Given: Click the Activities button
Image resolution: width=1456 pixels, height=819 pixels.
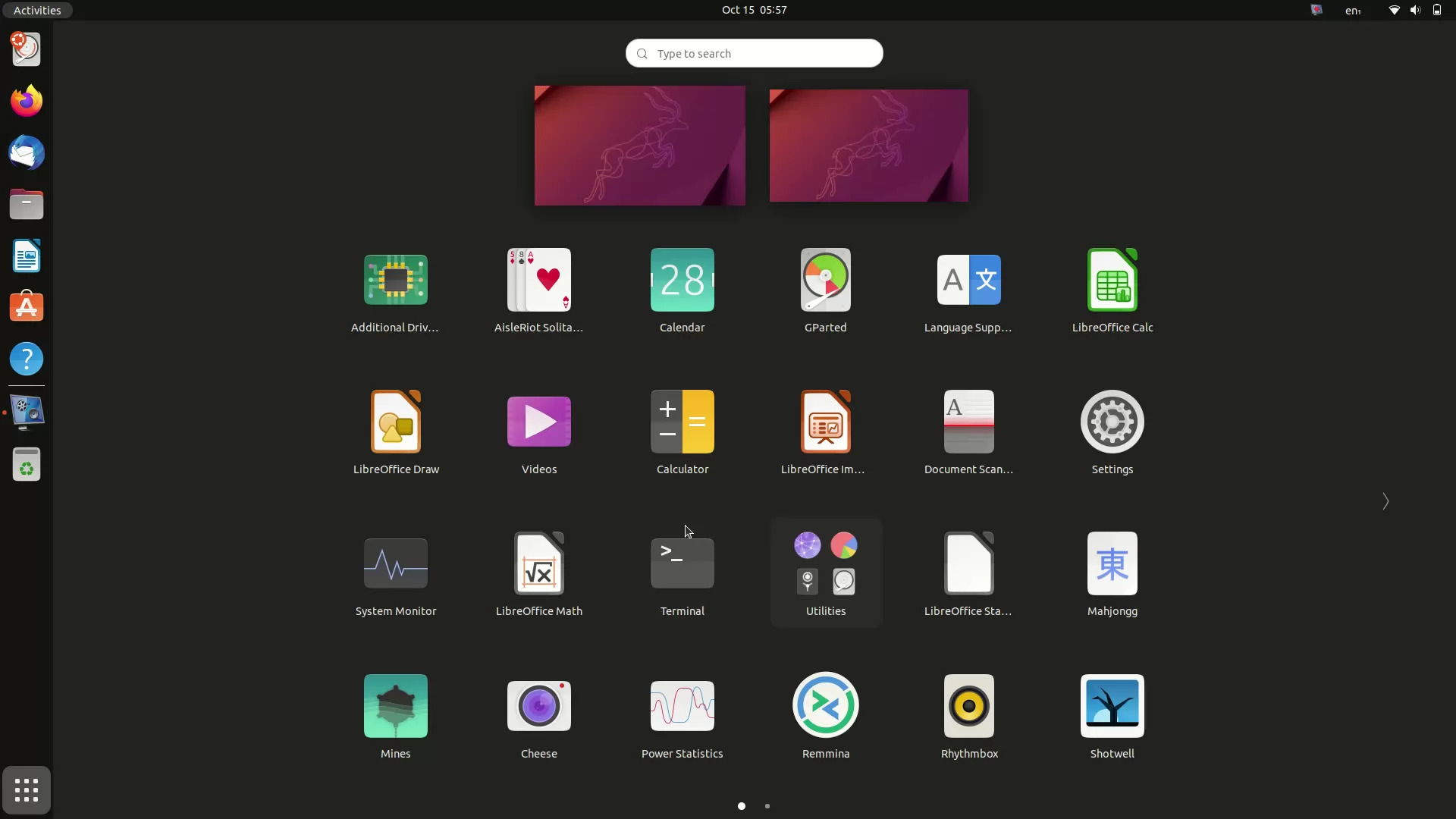Looking at the screenshot, I should click(x=36, y=10).
